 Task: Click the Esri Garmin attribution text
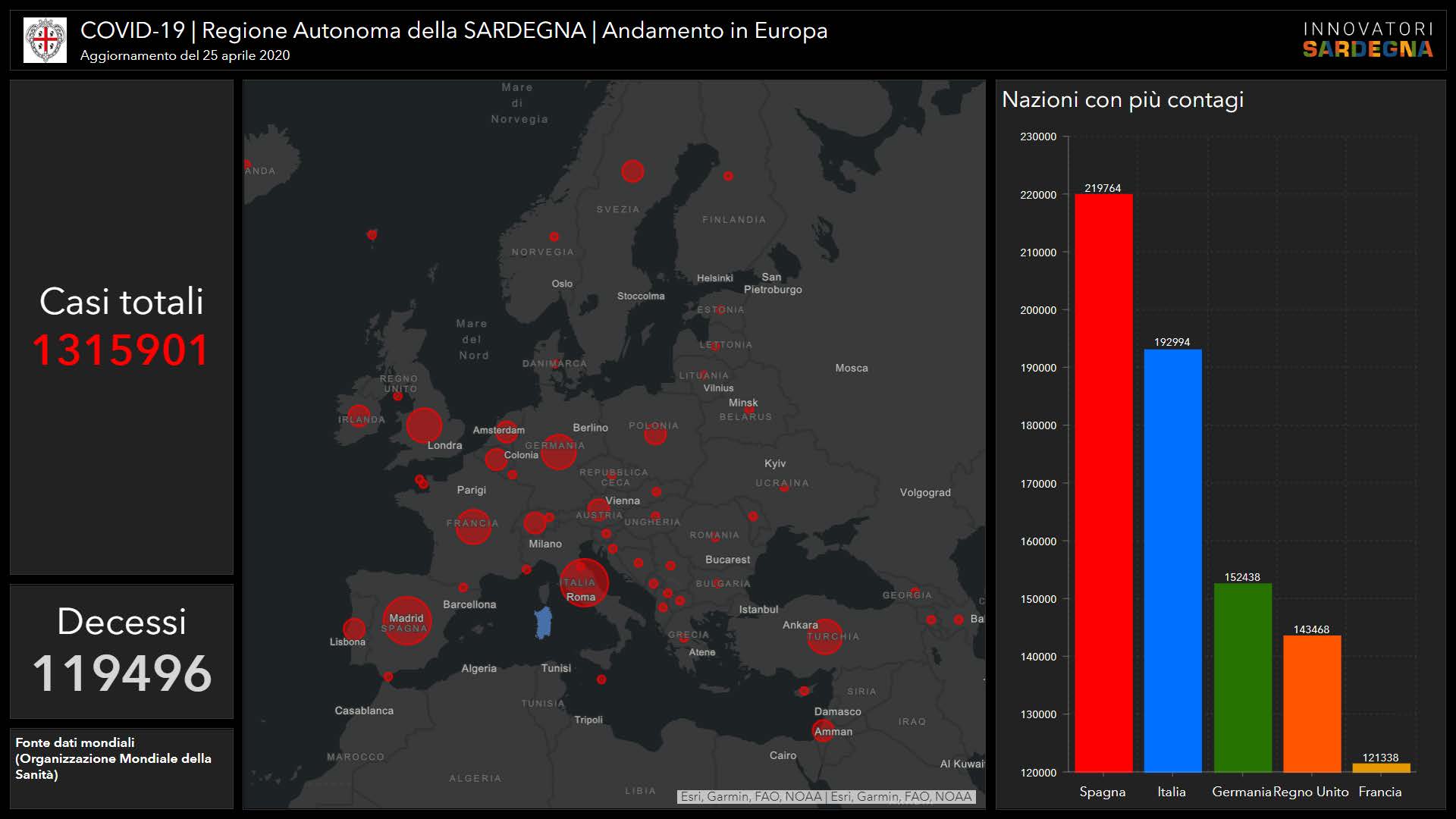826,796
